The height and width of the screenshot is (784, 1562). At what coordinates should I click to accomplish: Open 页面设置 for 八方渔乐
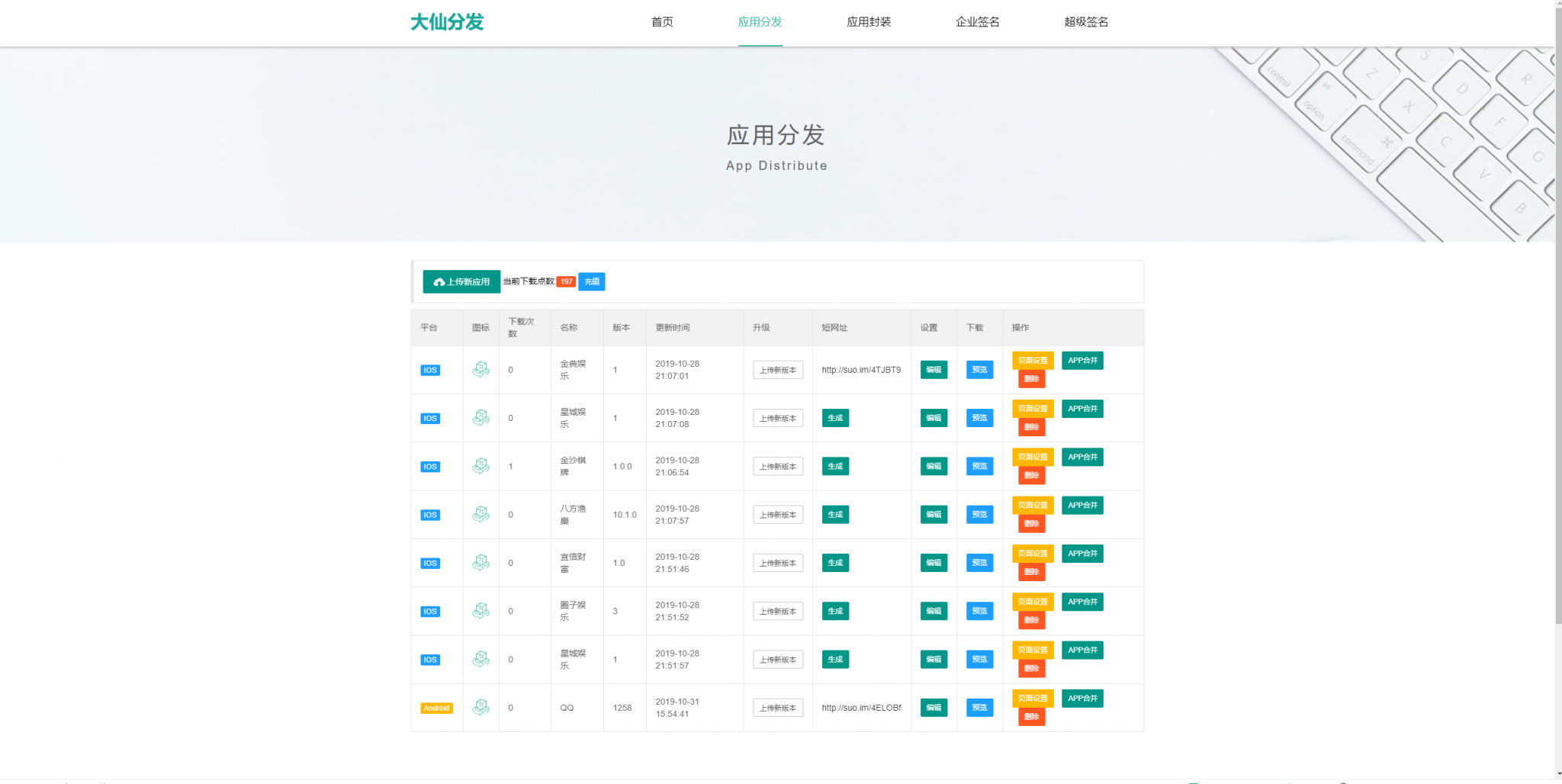tap(1032, 506)
